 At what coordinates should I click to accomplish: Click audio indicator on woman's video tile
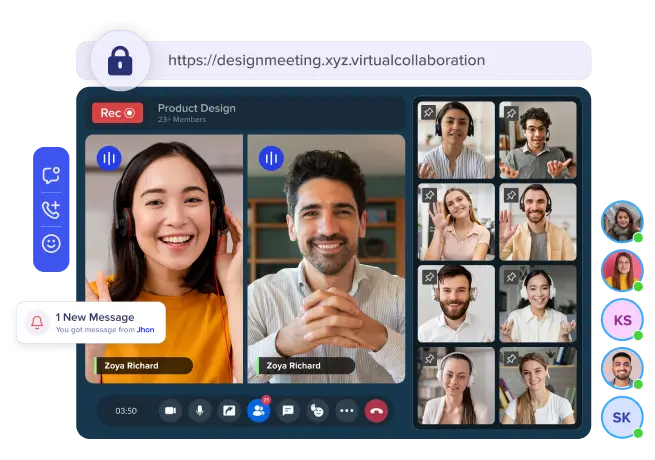tap(109, 158)
